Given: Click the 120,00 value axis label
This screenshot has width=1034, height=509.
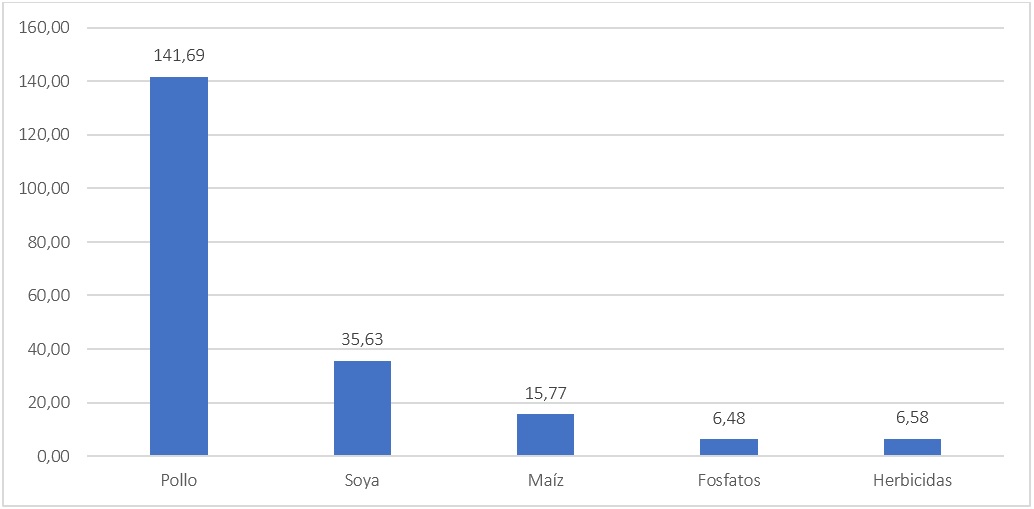Looking at the screenshot, I should click(45, 135).
